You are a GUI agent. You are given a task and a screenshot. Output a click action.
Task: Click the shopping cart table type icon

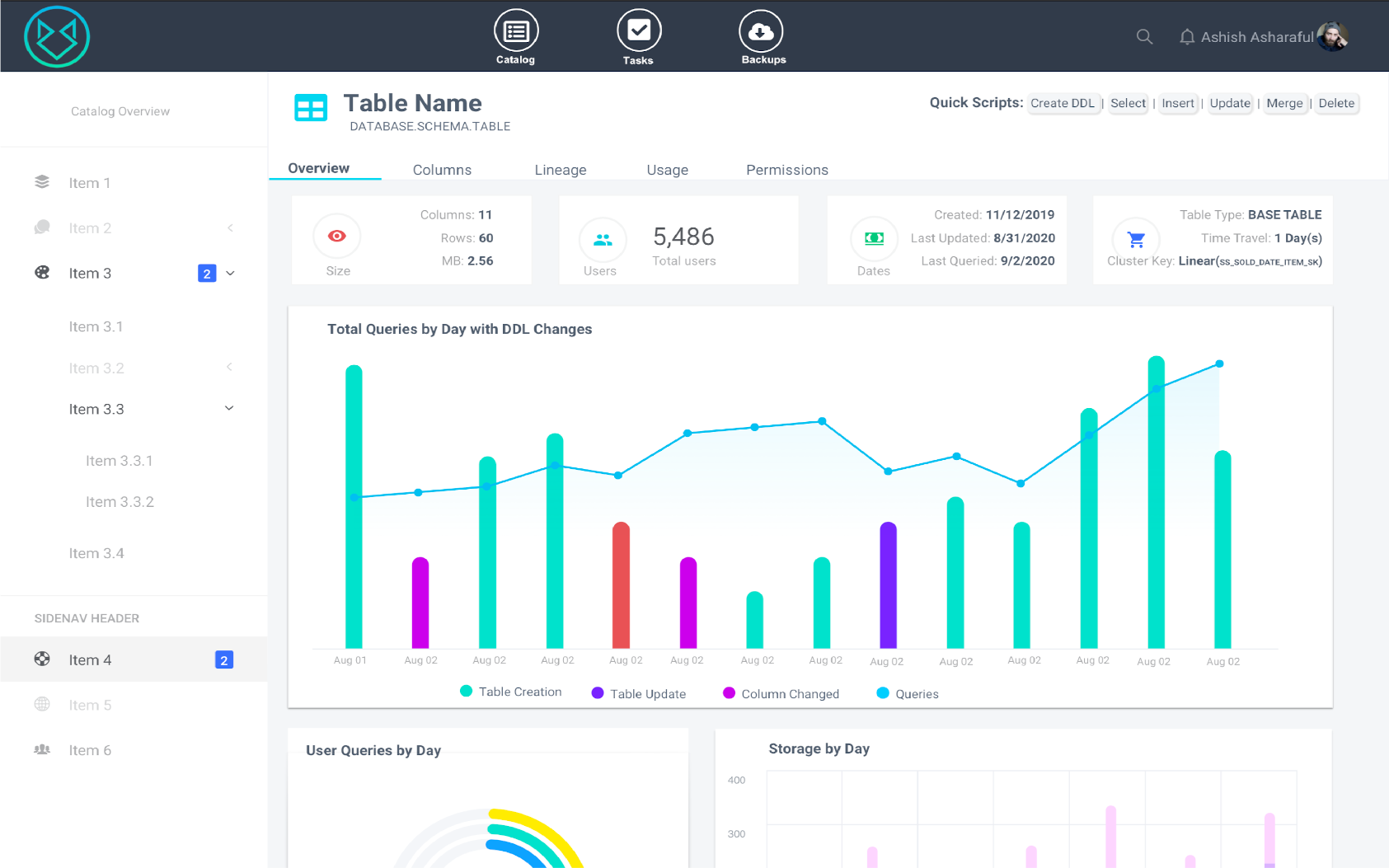[1136, 240]
